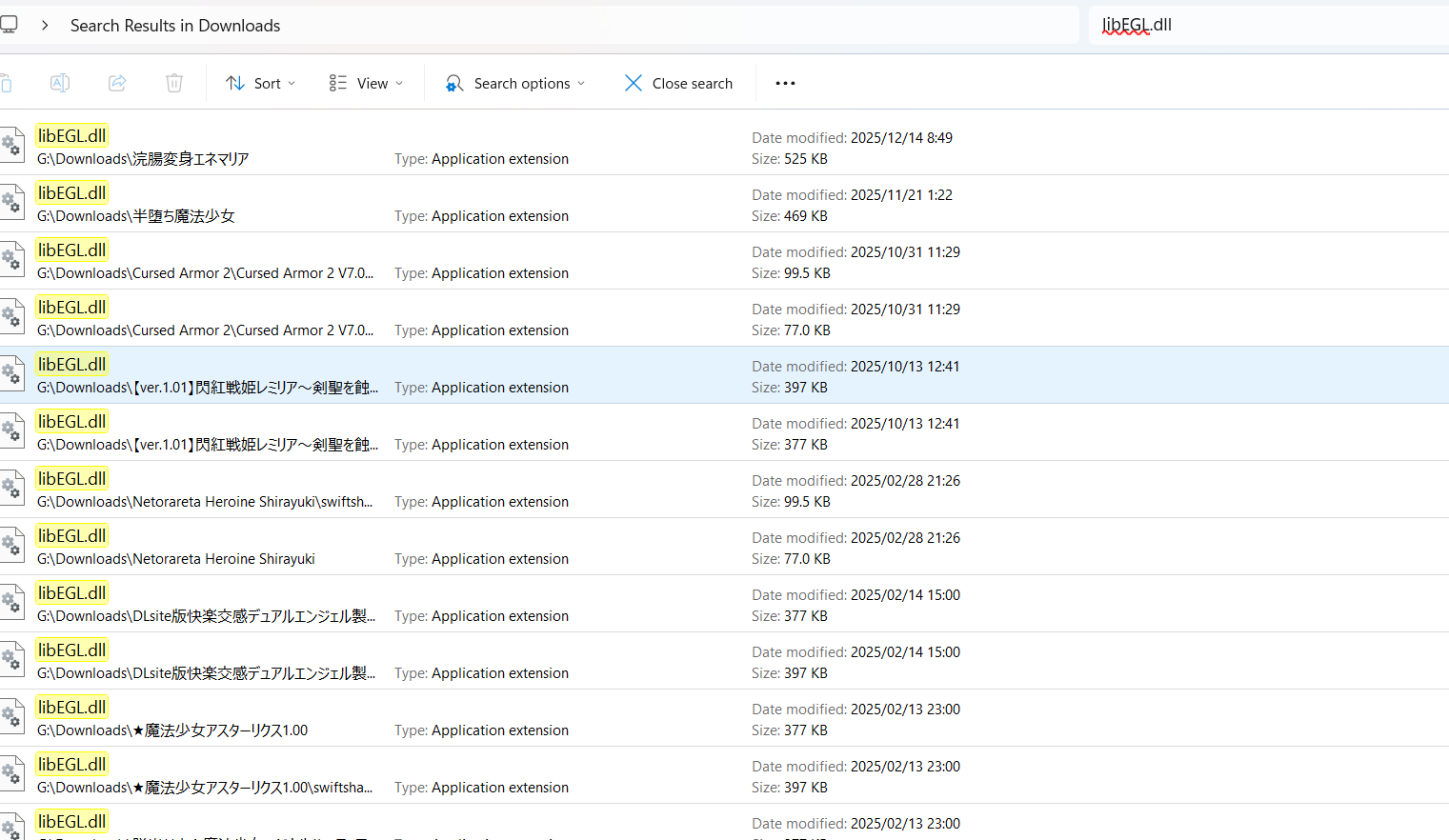Click path ★魔法少女アスターリクス1.00\swiftsha...

[x=205, y=788]
